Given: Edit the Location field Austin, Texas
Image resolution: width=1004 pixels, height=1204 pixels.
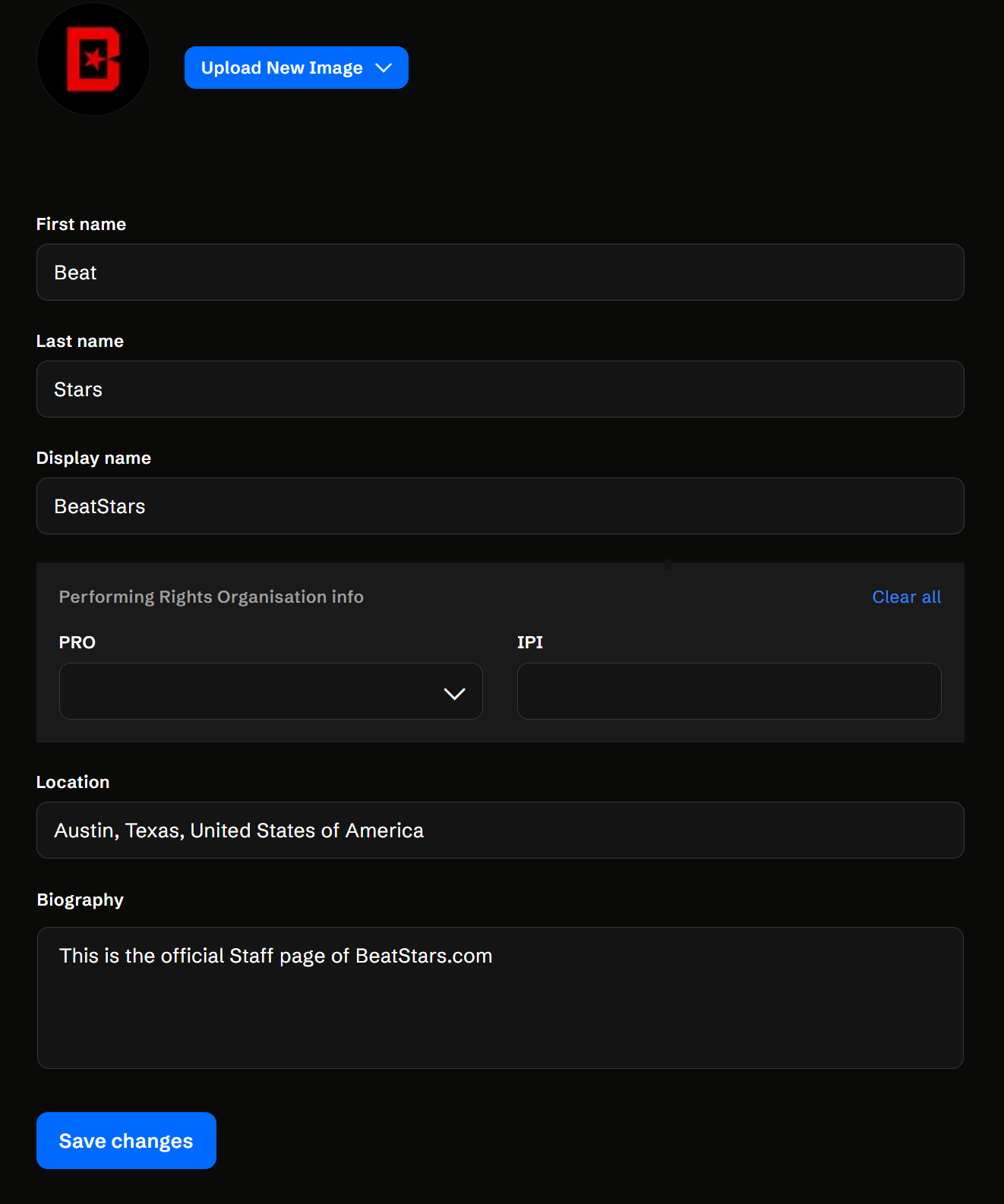Looking at the screenshot, I should (x=500, y=831).
